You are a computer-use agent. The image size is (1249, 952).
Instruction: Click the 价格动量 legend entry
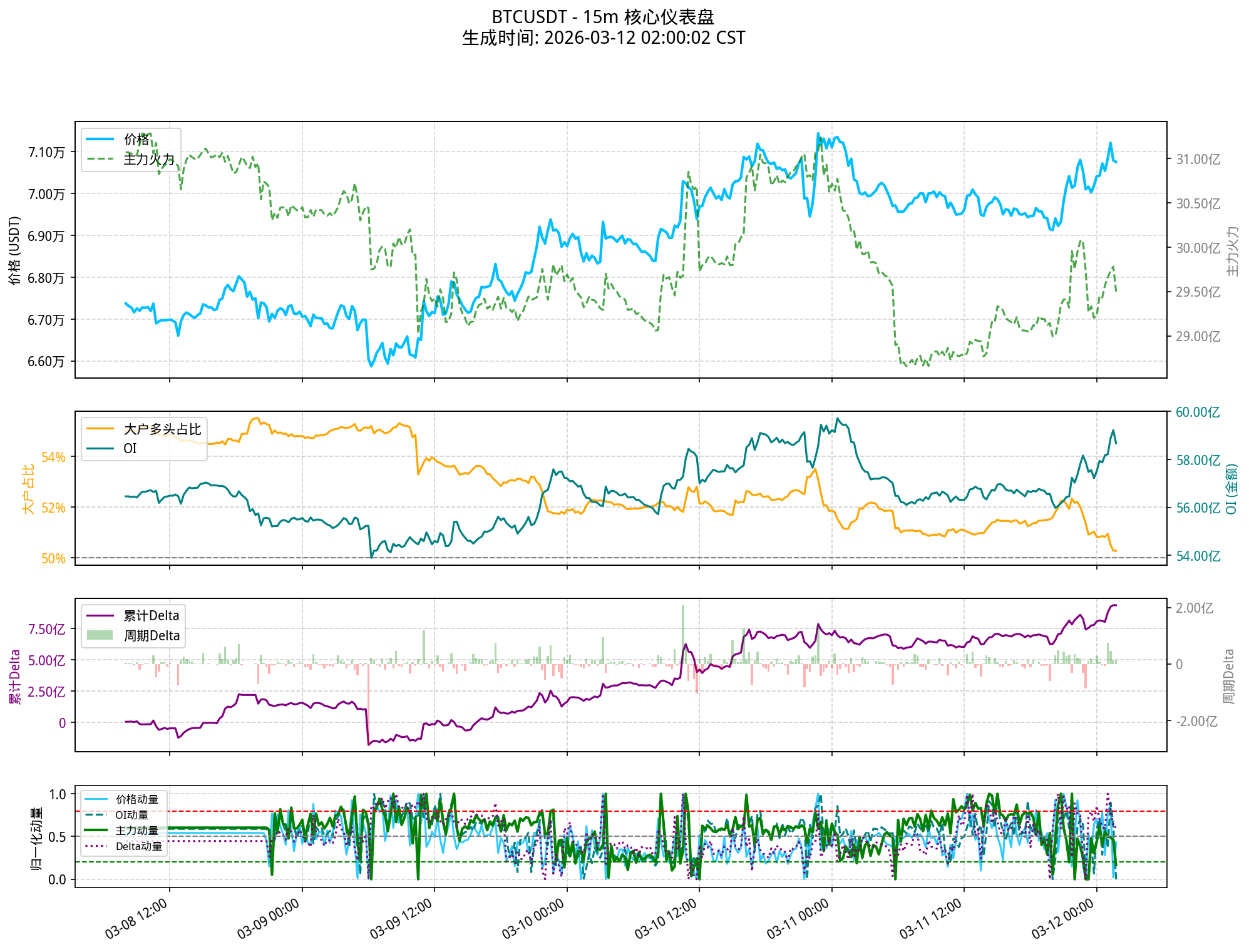point(137,799)
